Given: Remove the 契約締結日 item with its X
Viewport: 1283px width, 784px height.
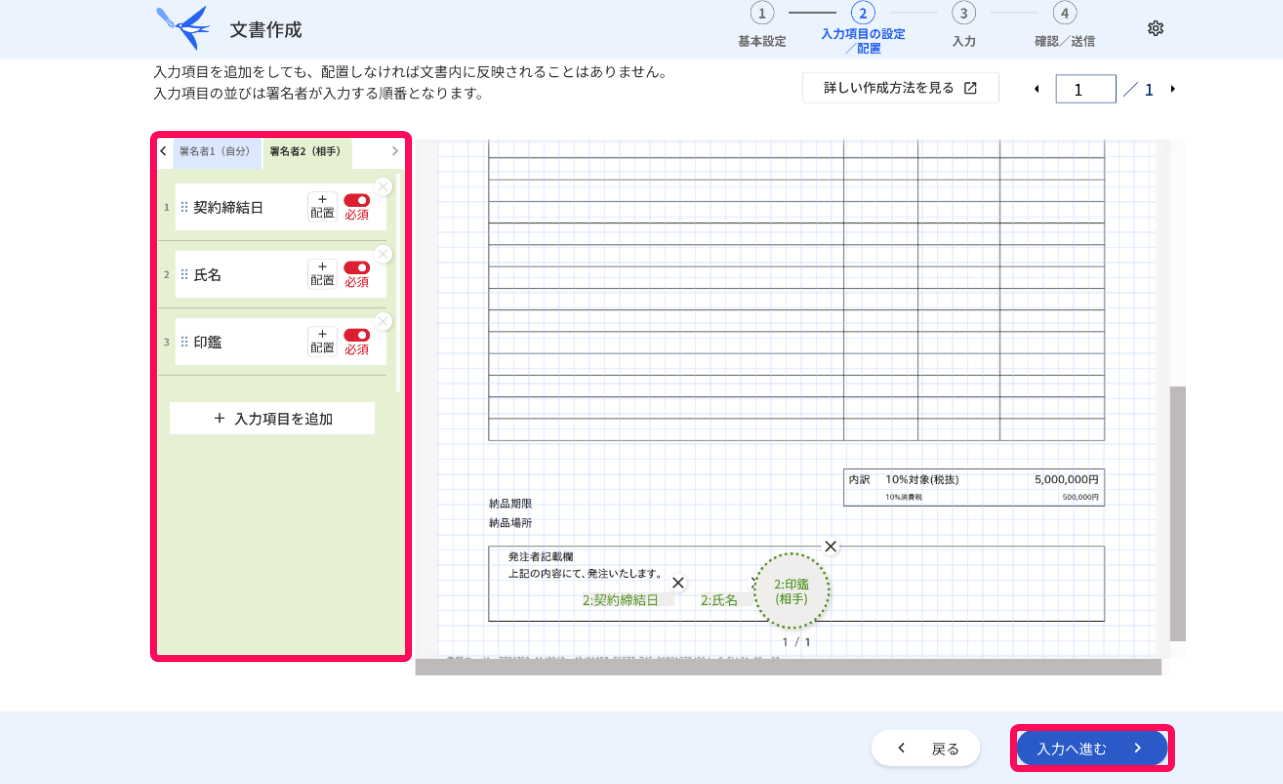Looking at the screenshot, I should pos(383,186).
